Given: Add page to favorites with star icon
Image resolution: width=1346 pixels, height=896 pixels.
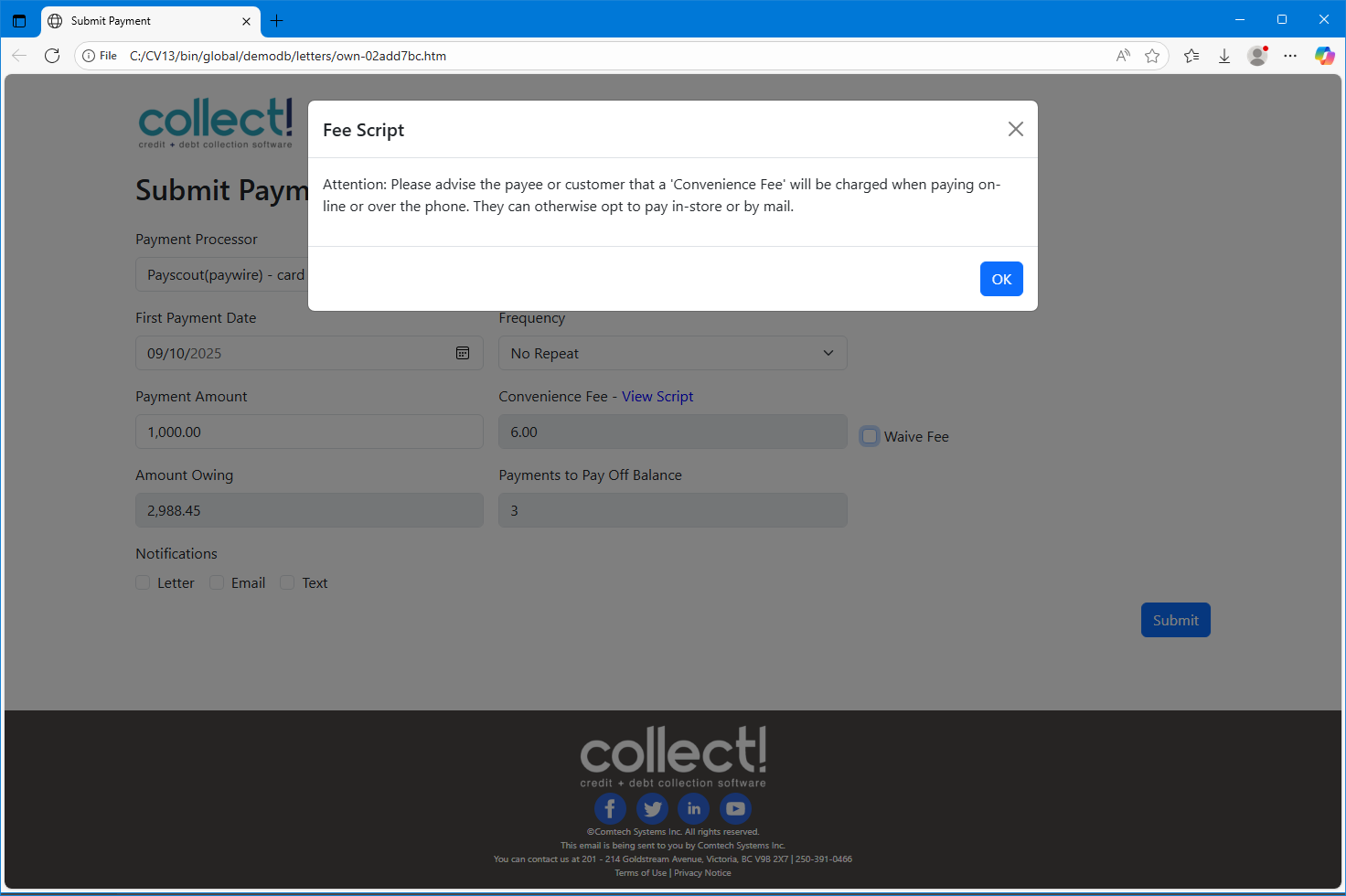Looking at the screenshot, I should tap(1152, 56).
